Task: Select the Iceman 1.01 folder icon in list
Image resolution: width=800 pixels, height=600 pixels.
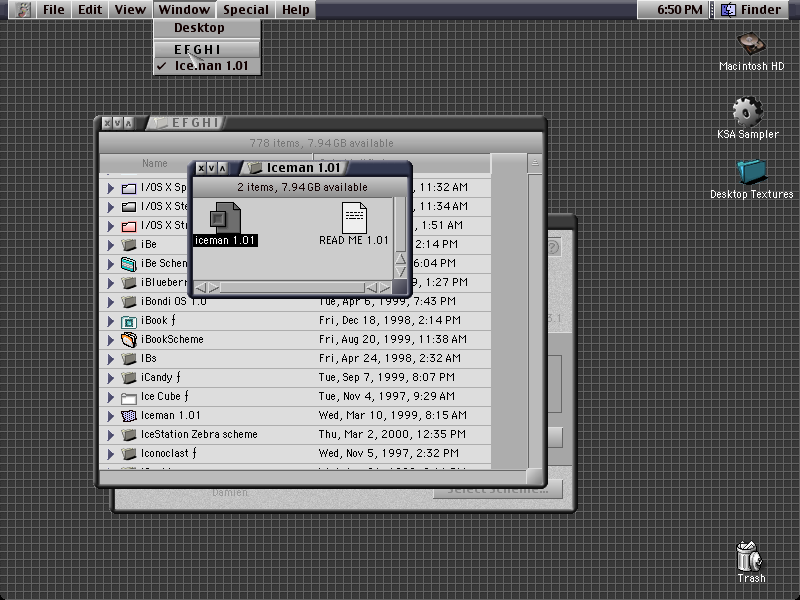Action: point(129,416)
